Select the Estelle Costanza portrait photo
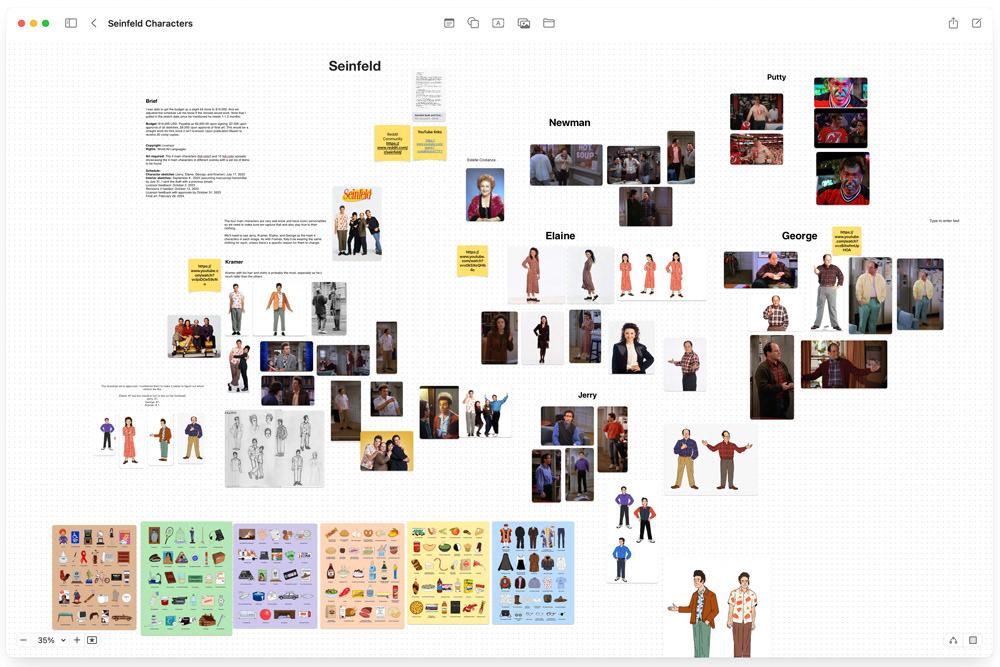Image resolution: width=1000 pixels, height=667 pixels. (485, 194)
